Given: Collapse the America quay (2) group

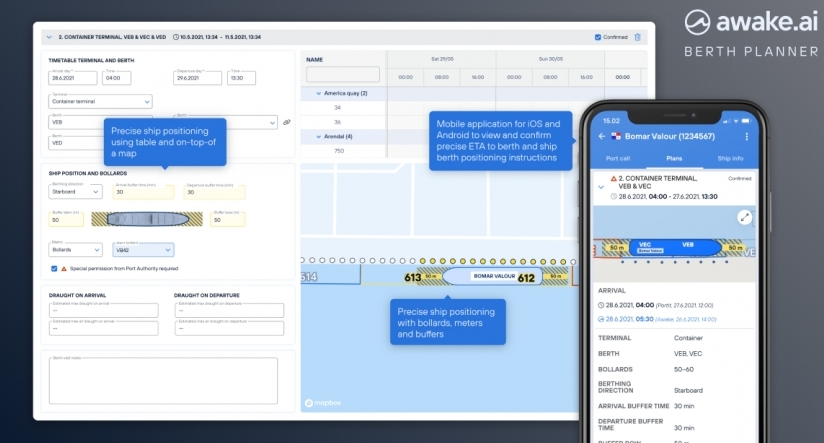Looking at the screenshot, I should [x=318, y=94].
